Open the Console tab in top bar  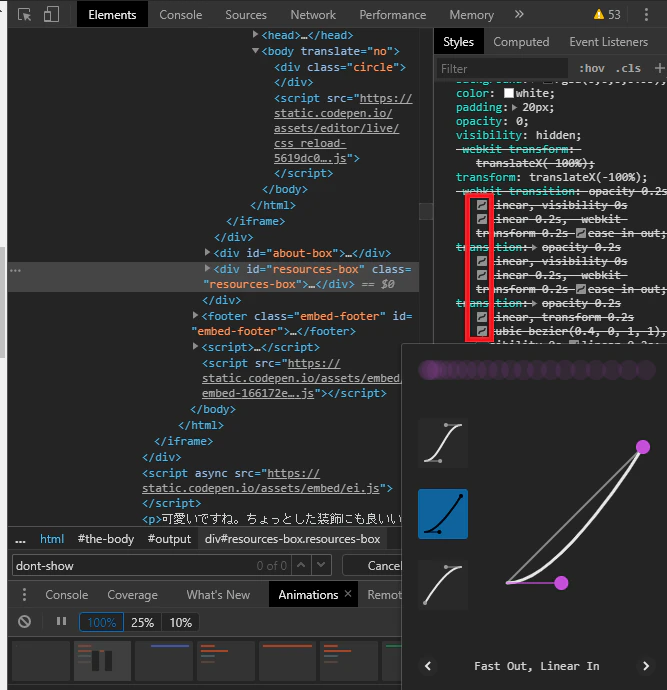(x=180, y=15)
